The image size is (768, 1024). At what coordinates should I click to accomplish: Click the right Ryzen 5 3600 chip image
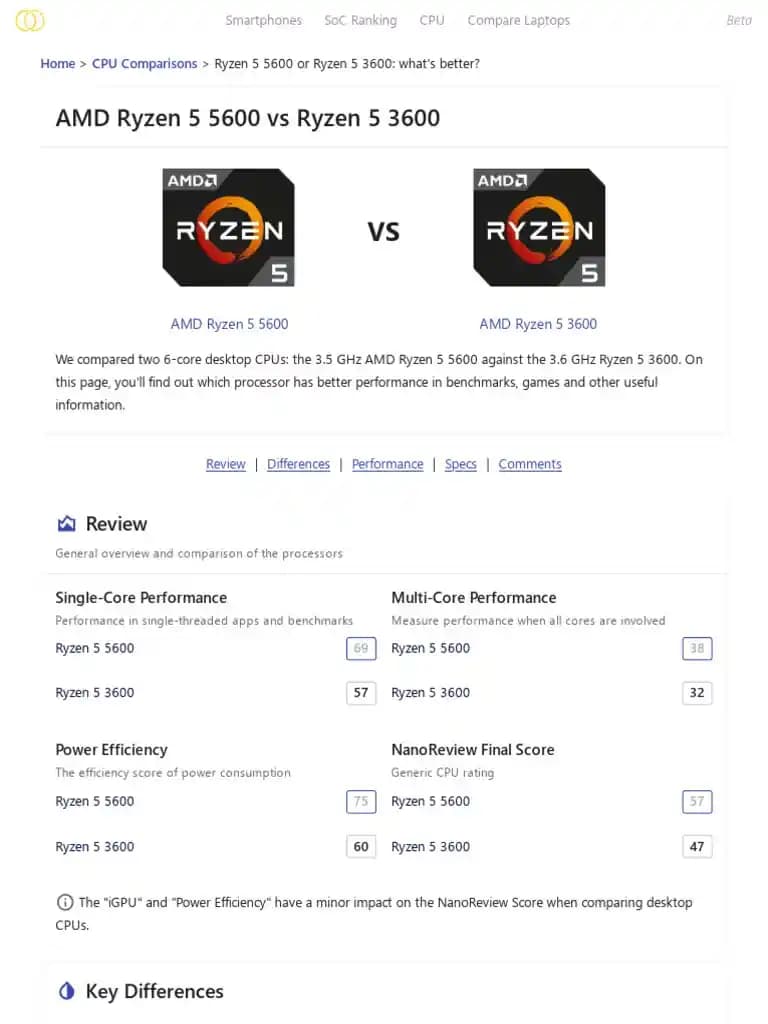[x=538, y=228]
